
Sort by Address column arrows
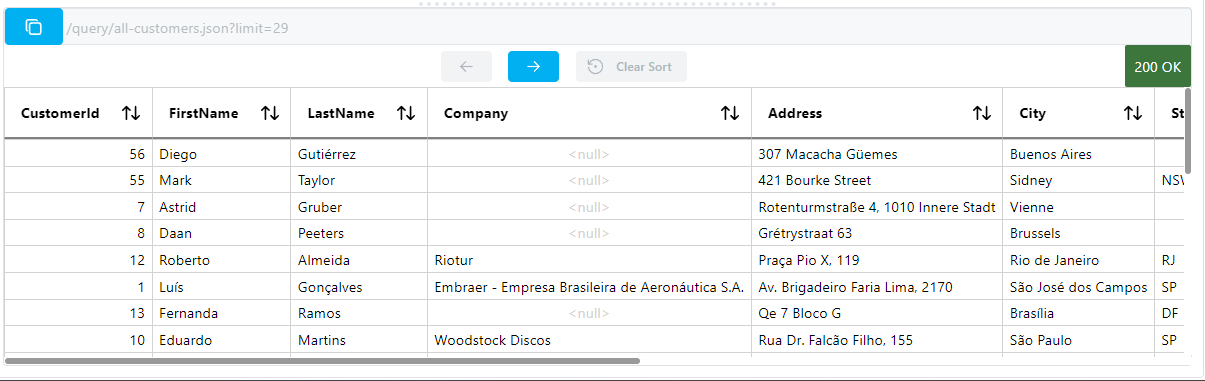point(982,113)
